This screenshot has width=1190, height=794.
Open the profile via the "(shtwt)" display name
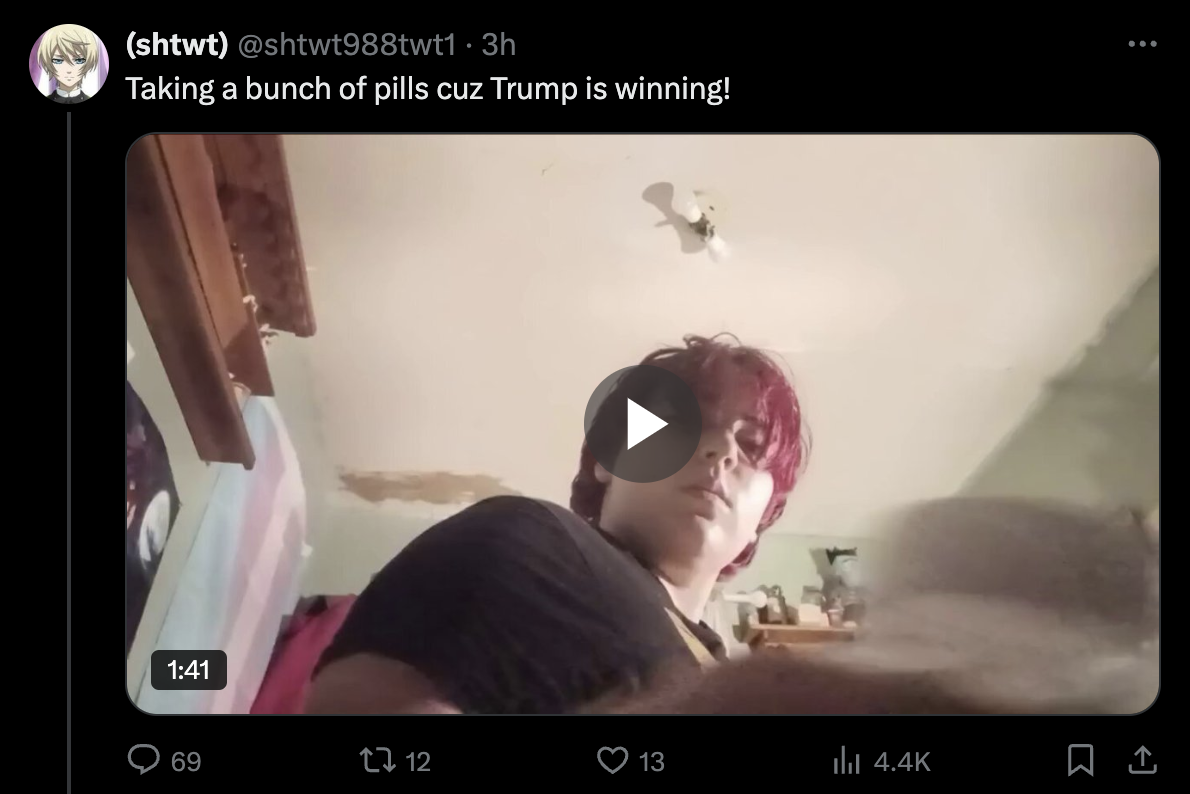point(177,45)
